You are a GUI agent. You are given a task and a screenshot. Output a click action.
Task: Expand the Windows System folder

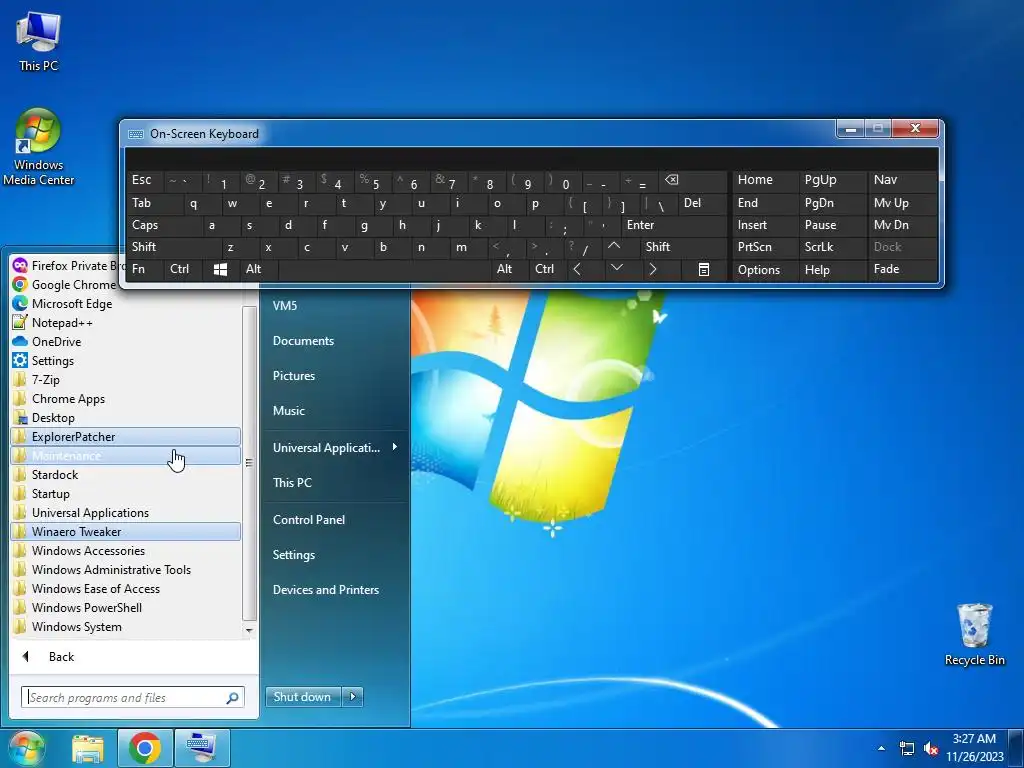click(125, 626)
